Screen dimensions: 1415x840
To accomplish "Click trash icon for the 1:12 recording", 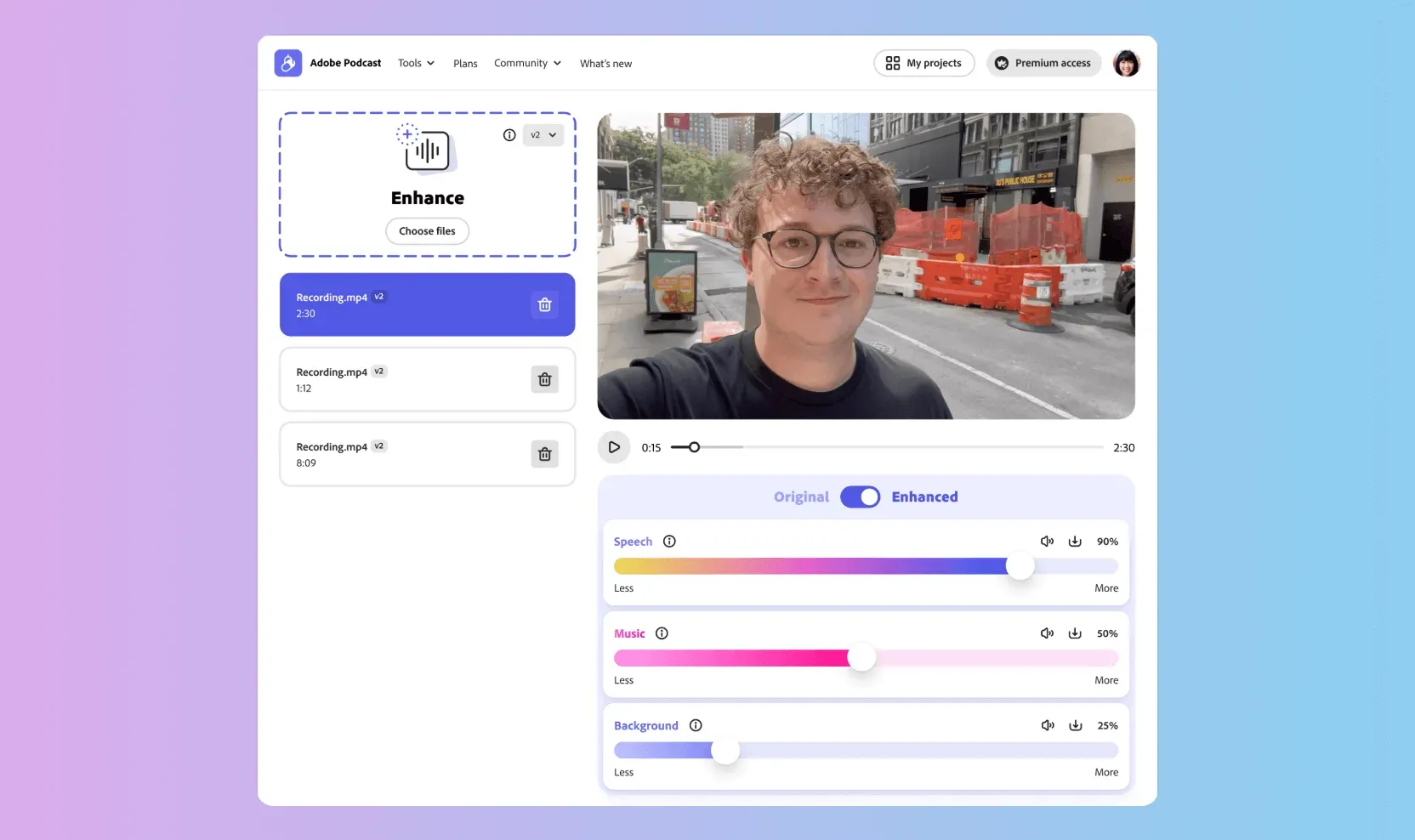I will 544,379.
